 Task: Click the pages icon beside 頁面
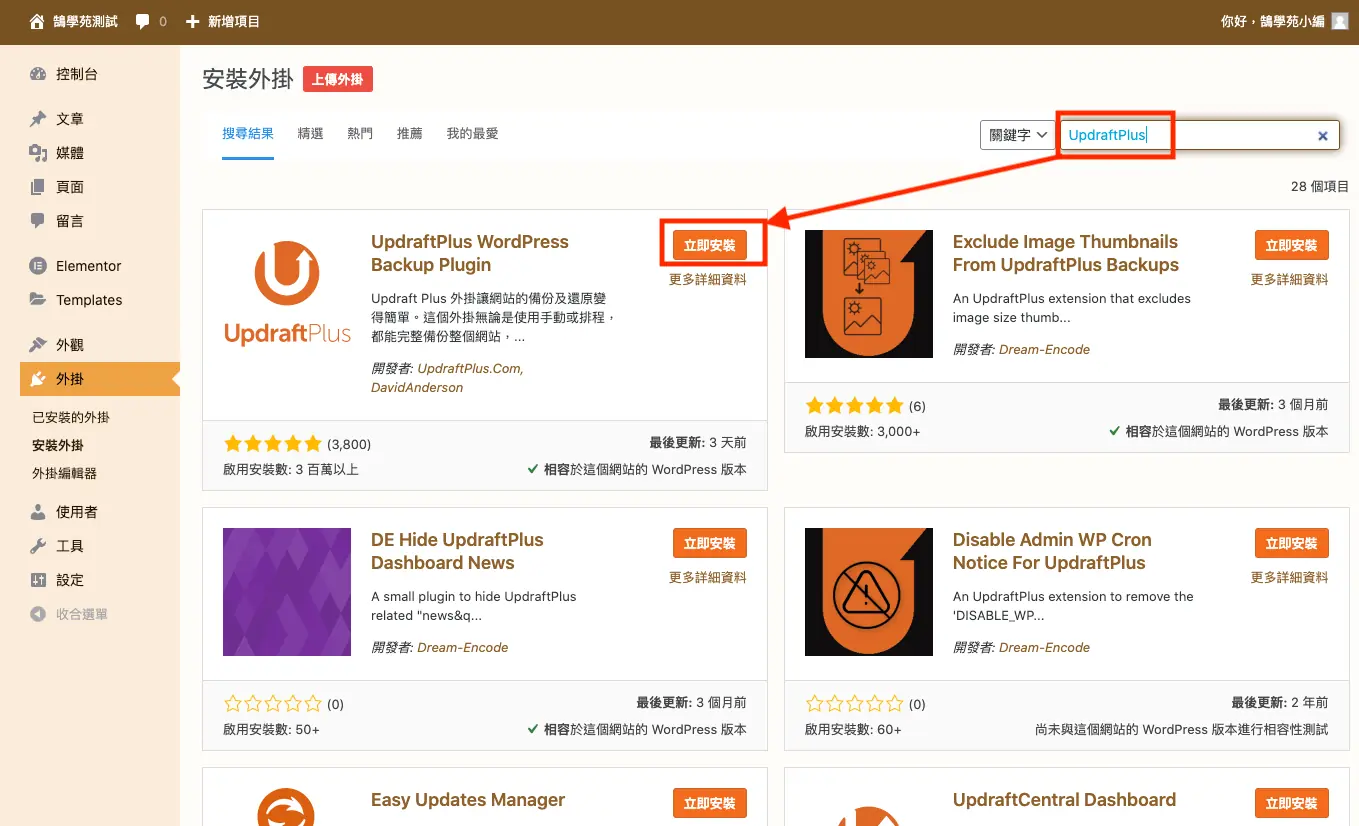pos(38,187)
